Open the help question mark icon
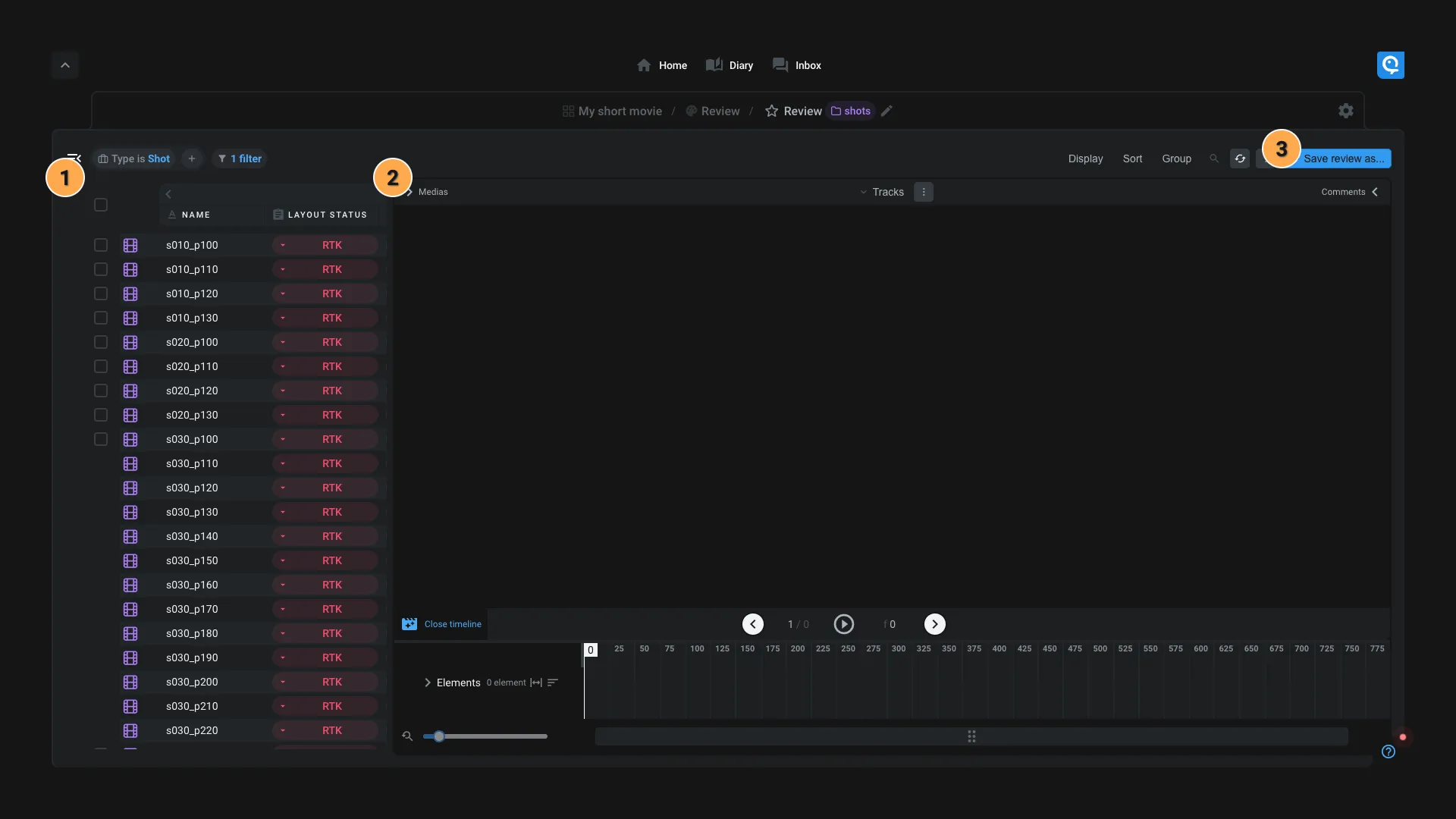Viewport: 1456px width, 819px height. [x=1388, y=752]
